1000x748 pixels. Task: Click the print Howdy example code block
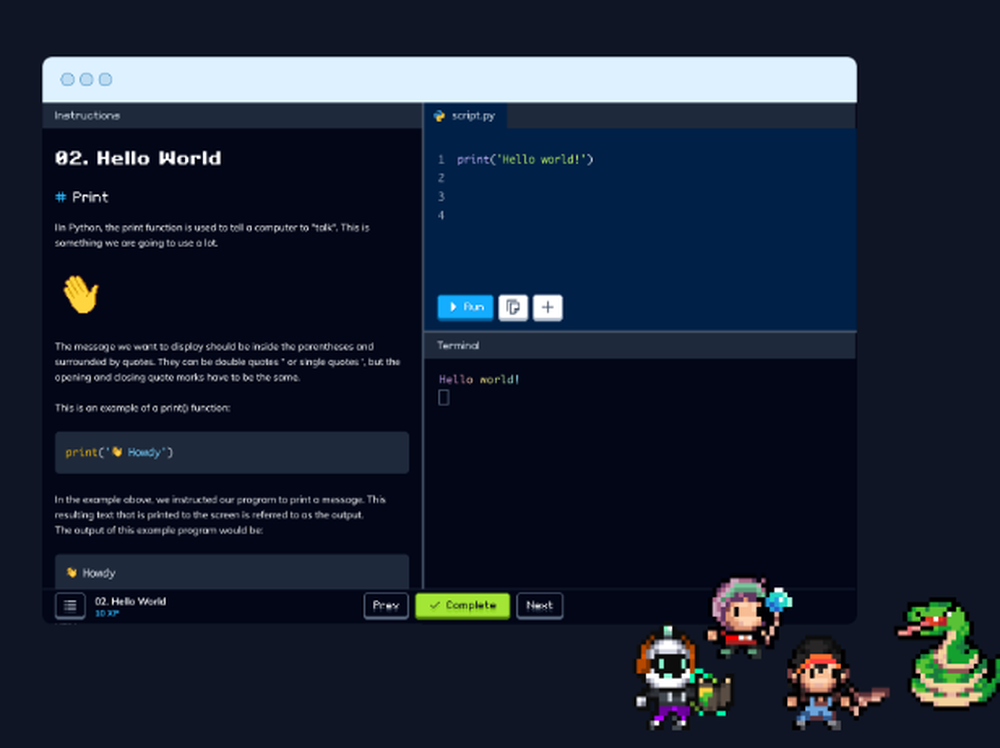coord(232,453)
